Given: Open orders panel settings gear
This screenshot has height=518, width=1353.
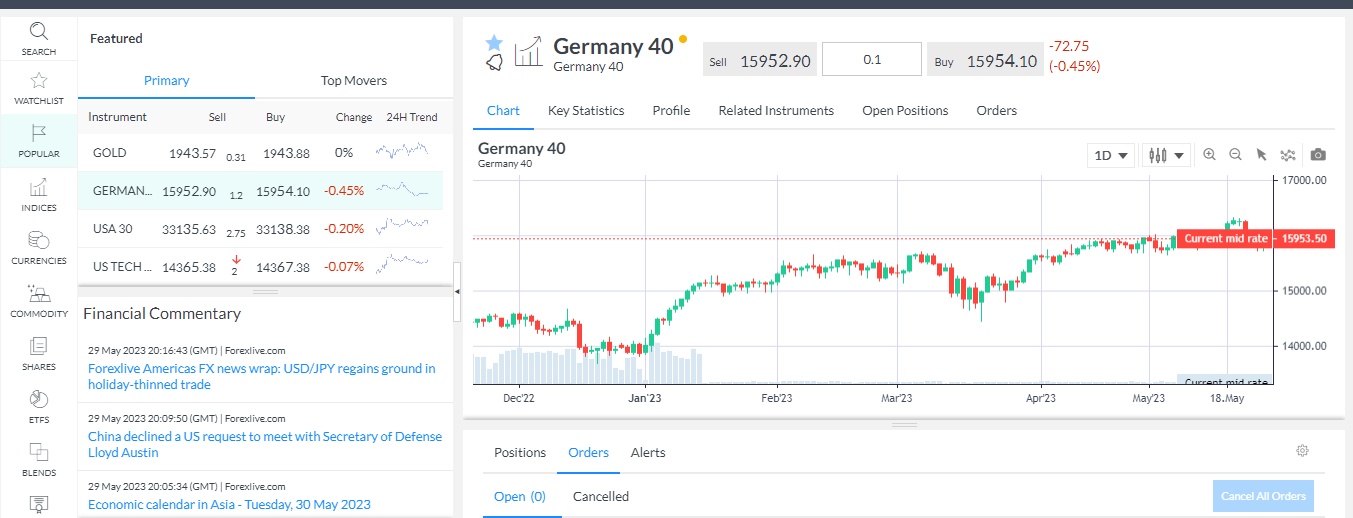Looking at the screenshot, I should 1302,451.
